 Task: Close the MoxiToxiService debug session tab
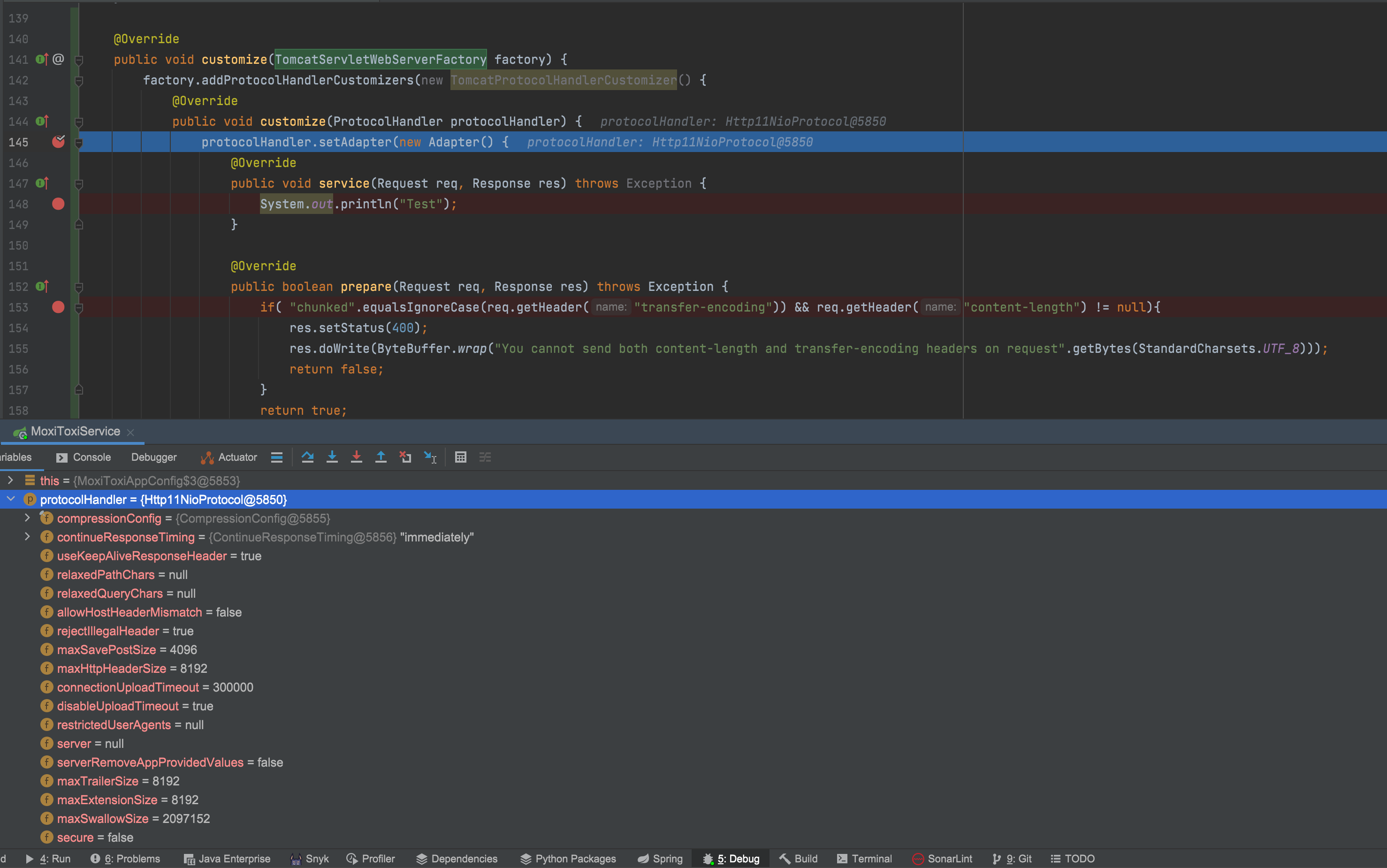point(130,432)
